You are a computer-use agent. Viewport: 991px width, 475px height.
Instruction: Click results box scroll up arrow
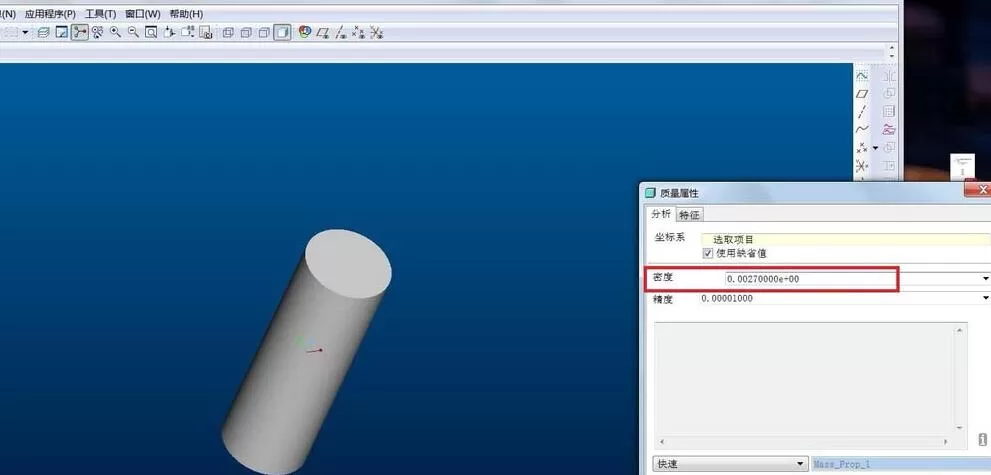click(960, 330)
